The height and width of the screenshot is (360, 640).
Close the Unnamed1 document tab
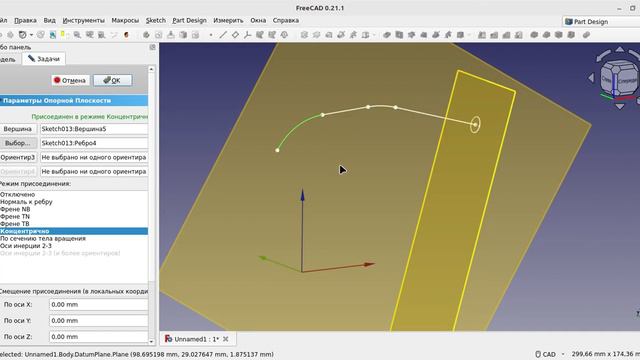226,339
